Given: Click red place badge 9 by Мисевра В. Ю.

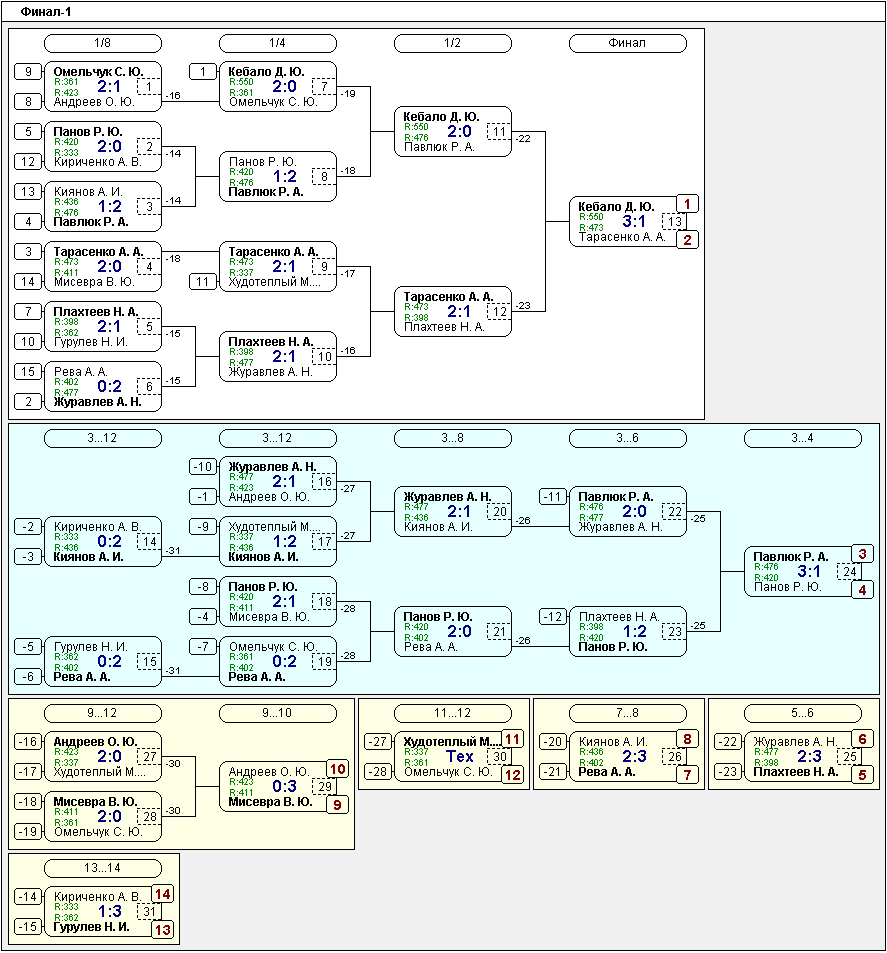Looking at the screenshot, I should pyautogui.click(x=337, y=805).
